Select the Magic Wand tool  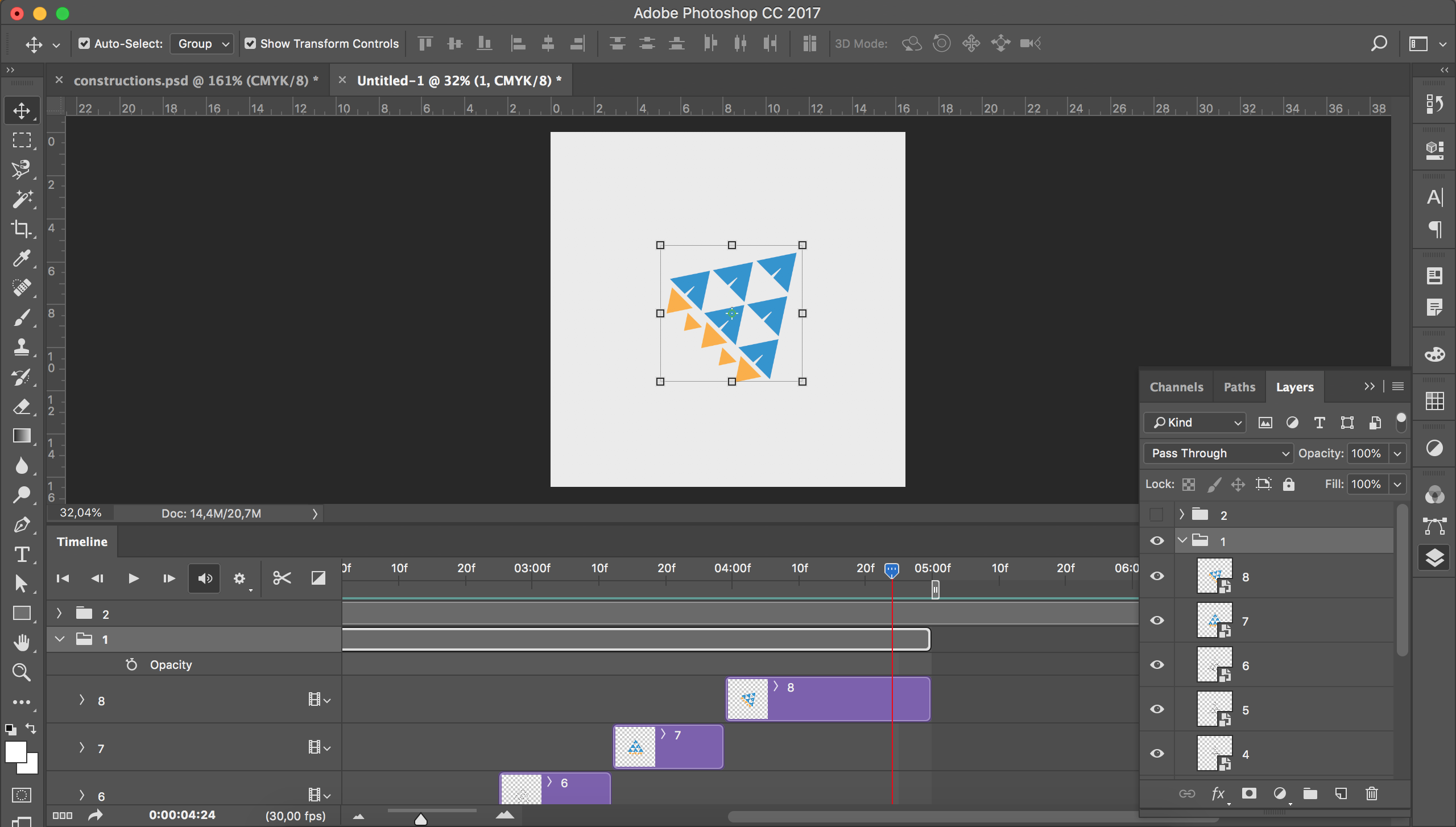point(22,199)
